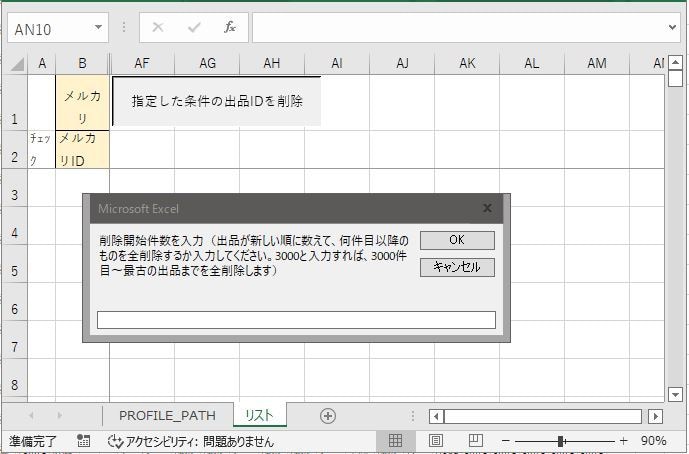Select column AG header
Screen dimensions: 689x454
coord(207,64)
